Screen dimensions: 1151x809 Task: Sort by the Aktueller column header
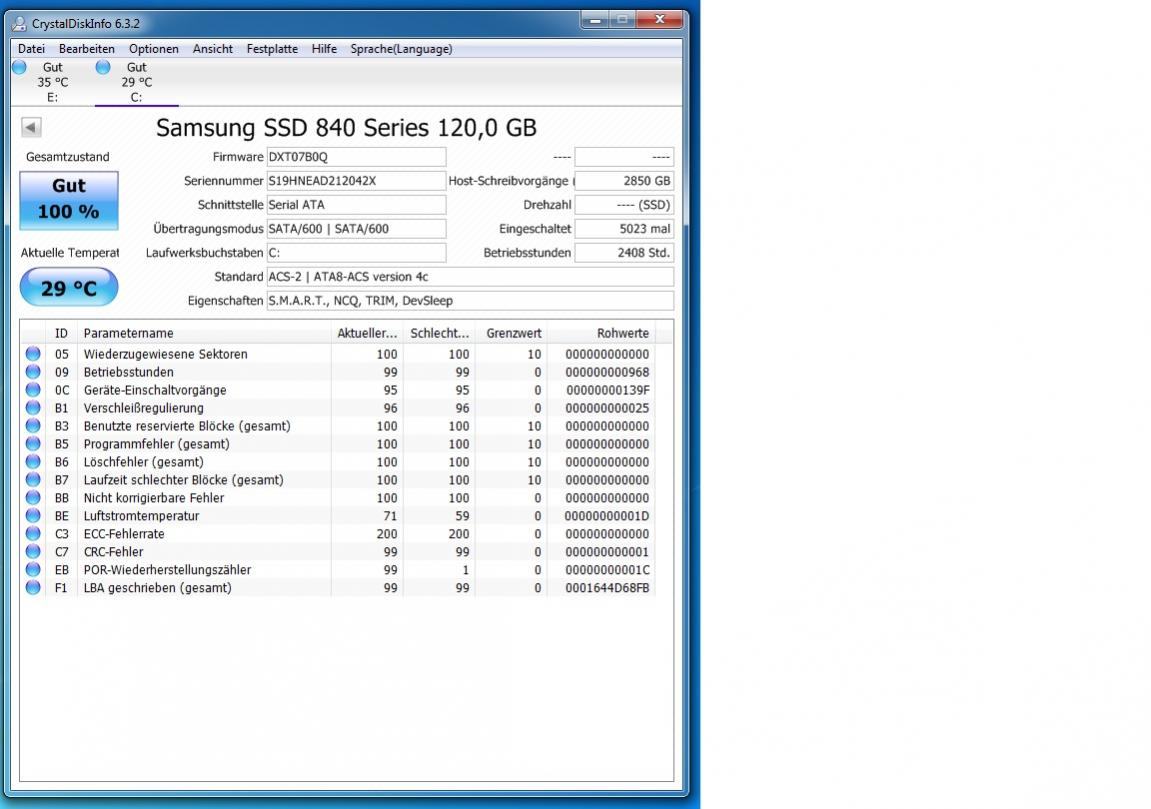click(367, 333)
